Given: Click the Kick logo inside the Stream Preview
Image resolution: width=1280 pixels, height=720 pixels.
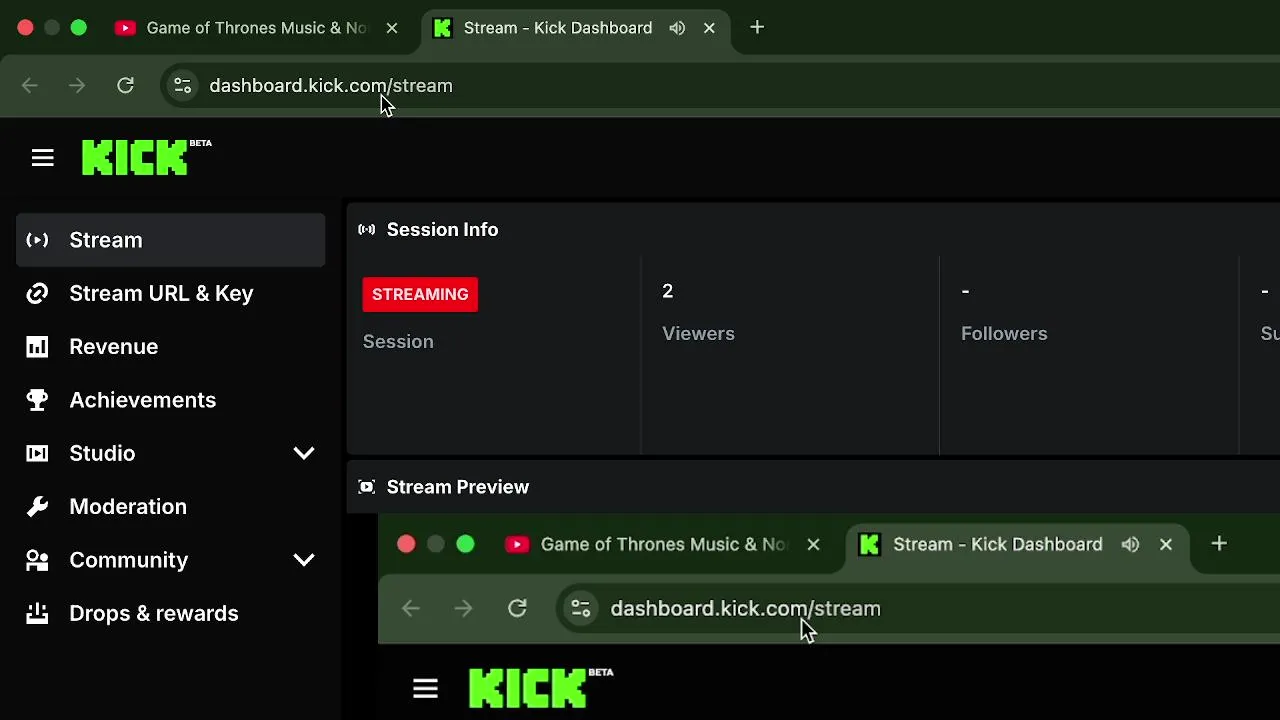Looking at the screenshot, I should point(541,687).
